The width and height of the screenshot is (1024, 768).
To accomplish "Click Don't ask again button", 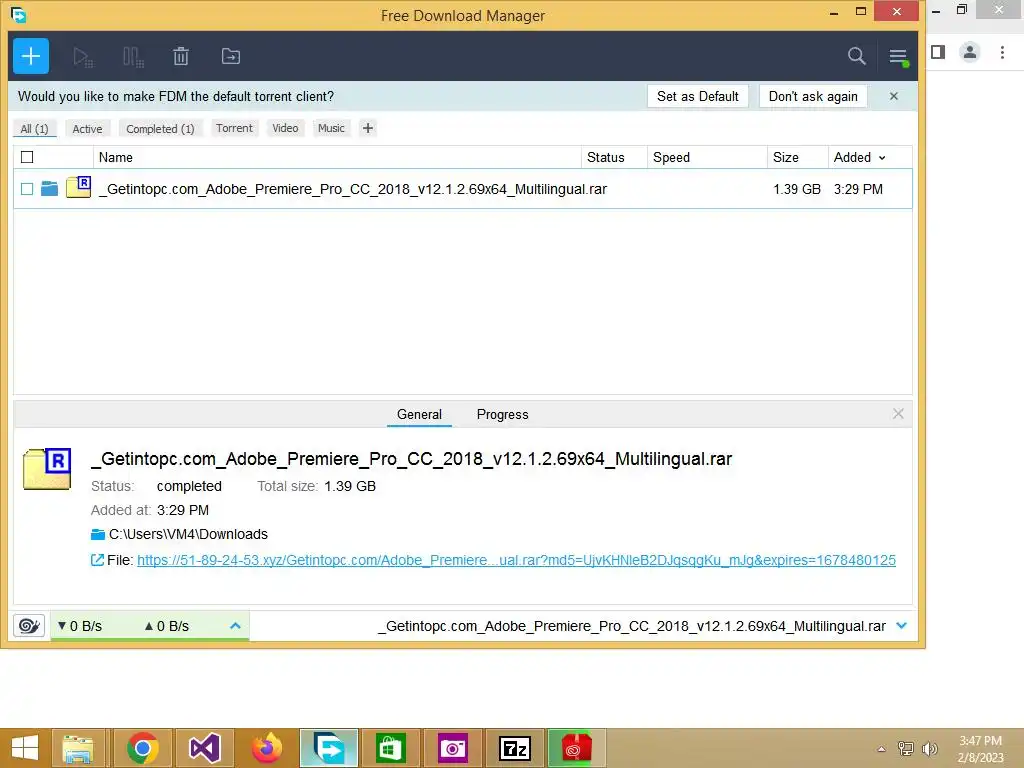I will click(813, 96).
